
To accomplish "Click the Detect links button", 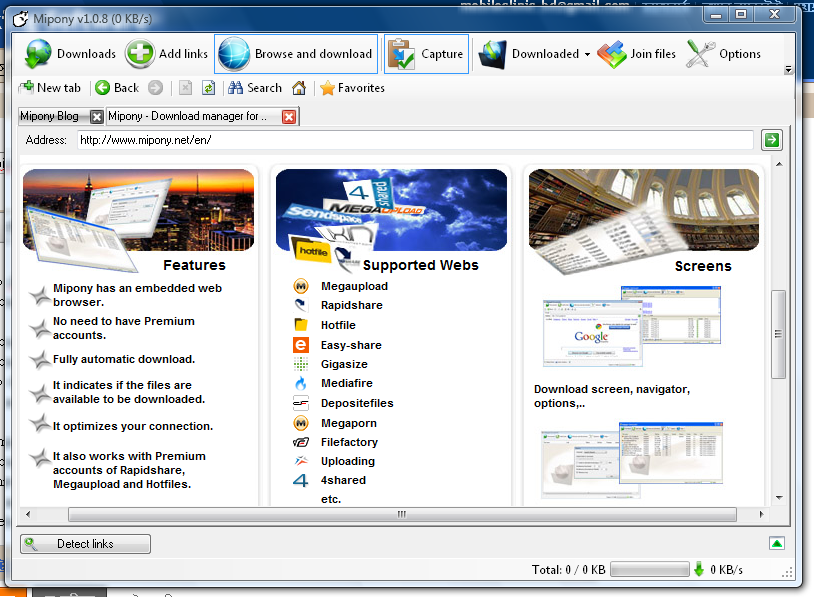I will 86,544.
